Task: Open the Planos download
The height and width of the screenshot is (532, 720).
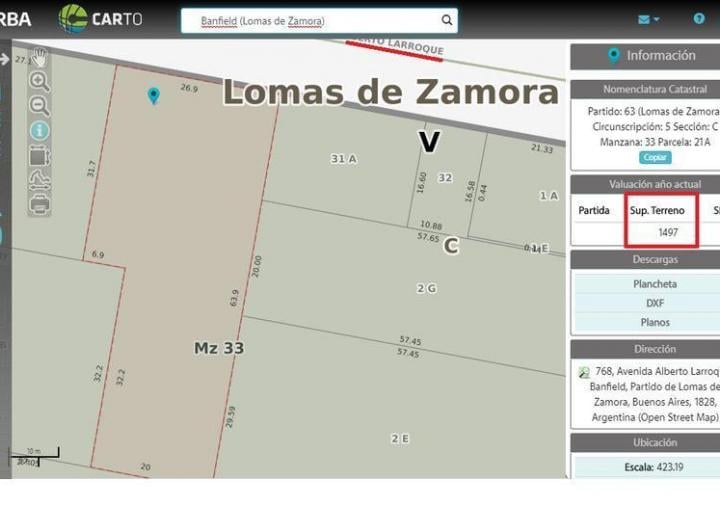Action: point(655,322)
